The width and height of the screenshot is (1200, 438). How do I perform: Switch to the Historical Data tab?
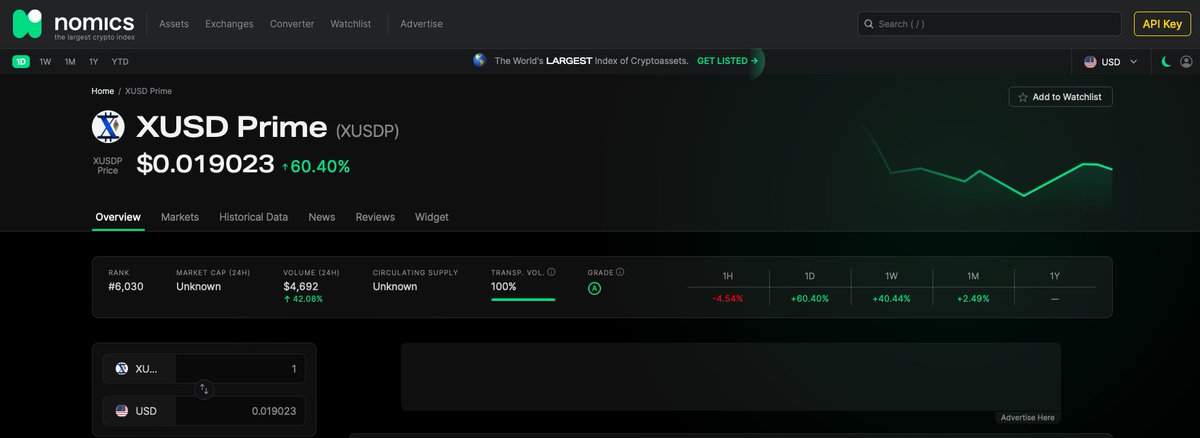click(x=253, y=217)
